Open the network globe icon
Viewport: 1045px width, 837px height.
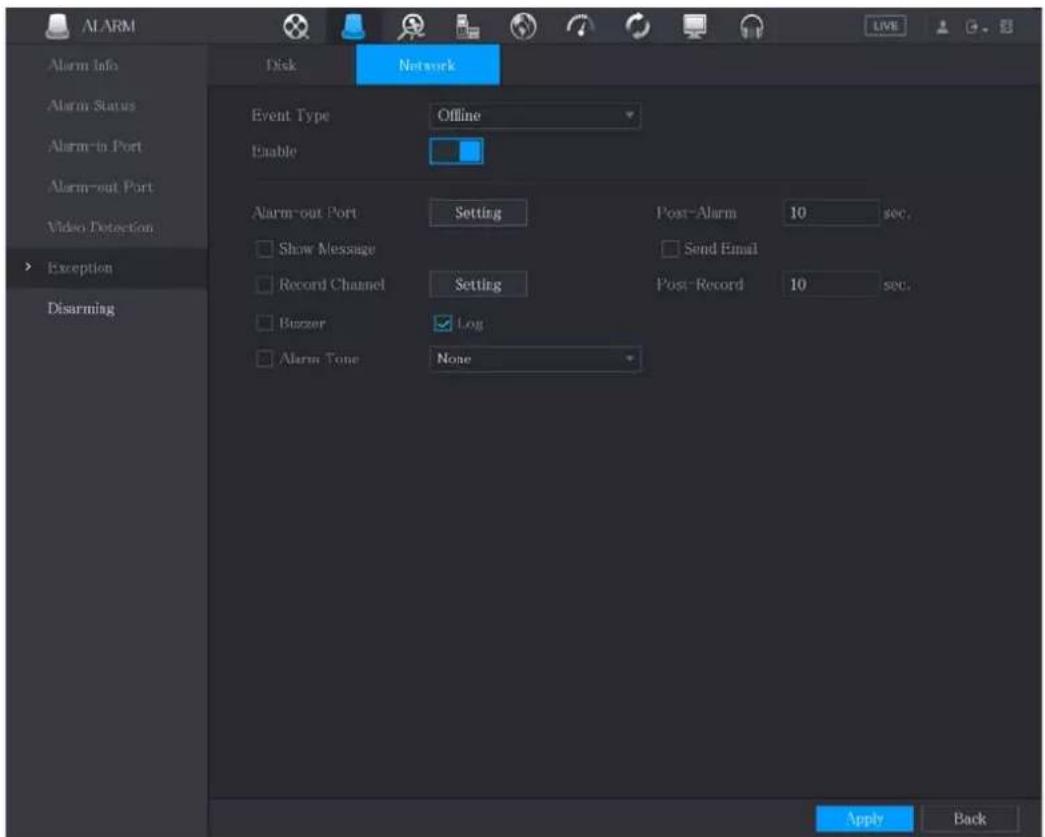[x=523, y=27]
